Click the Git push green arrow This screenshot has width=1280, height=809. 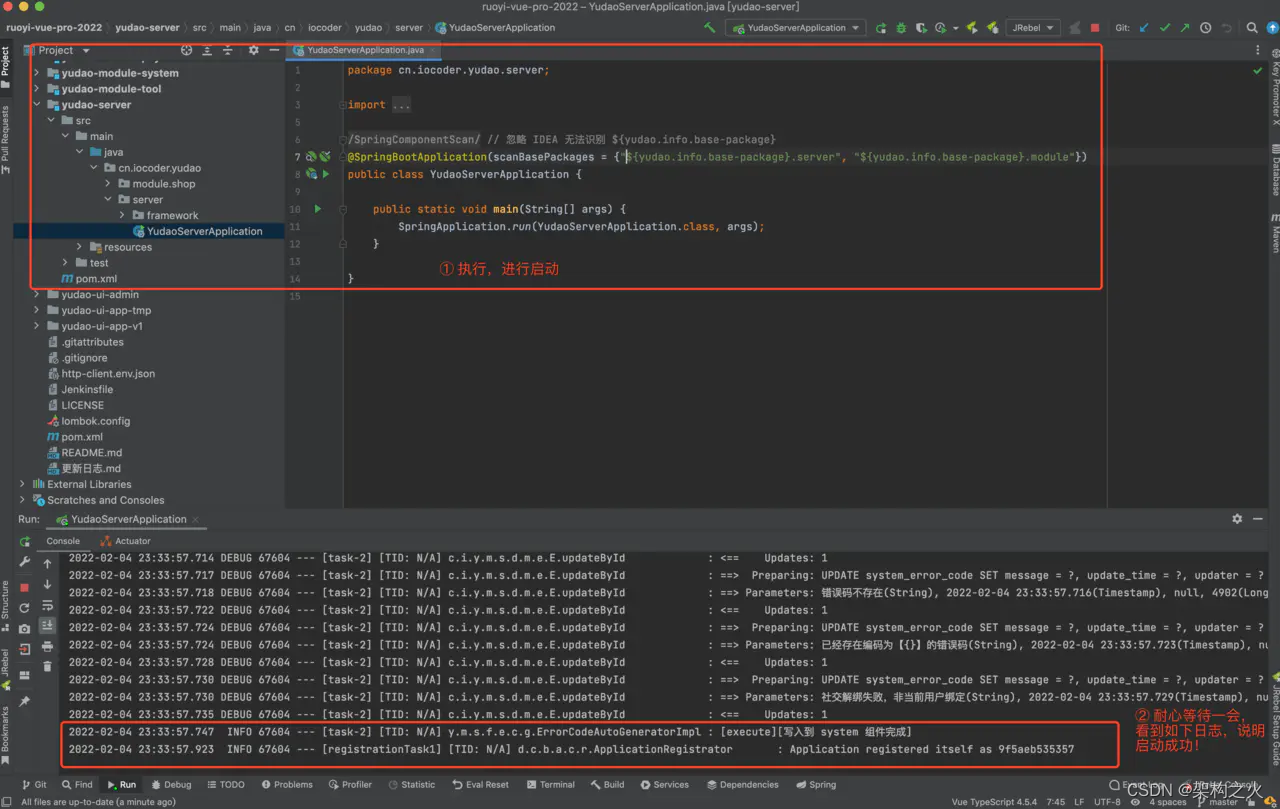[1185, 28]
